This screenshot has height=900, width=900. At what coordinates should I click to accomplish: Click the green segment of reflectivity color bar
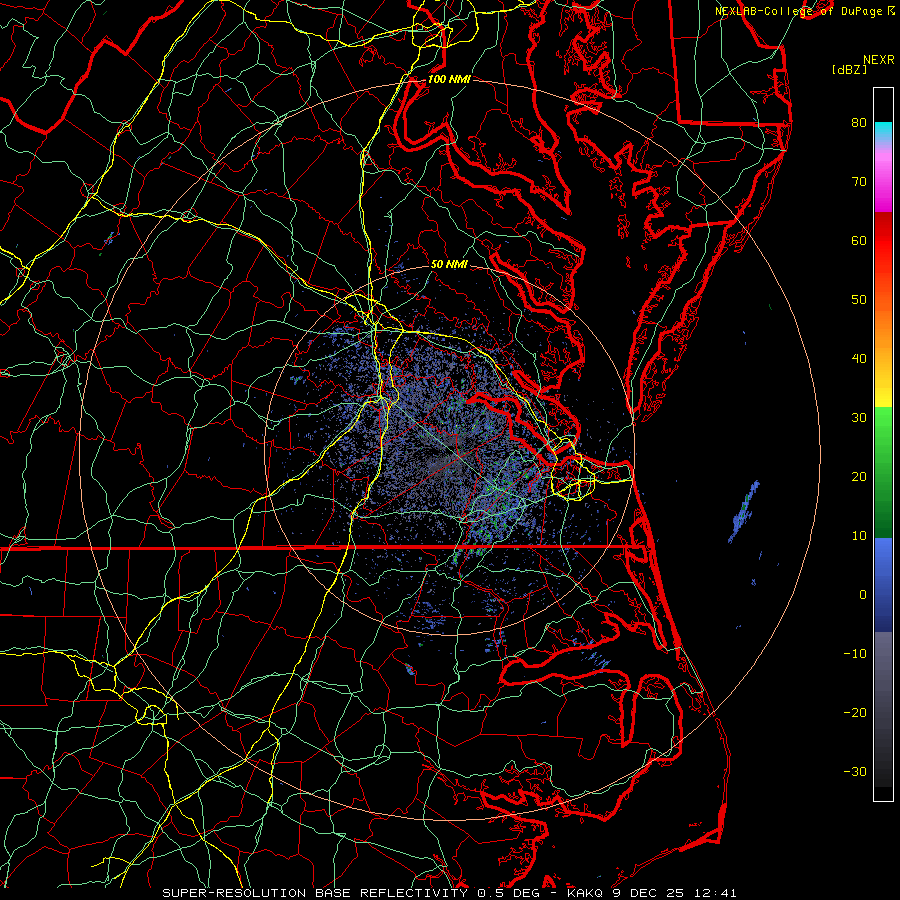[x=883, y=472]
